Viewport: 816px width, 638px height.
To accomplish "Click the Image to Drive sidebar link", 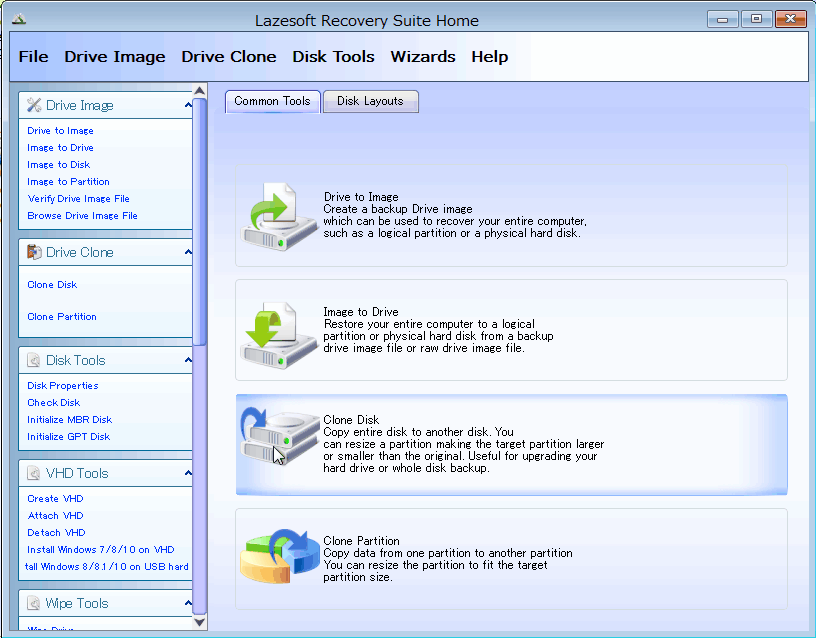I will (60, 148).
